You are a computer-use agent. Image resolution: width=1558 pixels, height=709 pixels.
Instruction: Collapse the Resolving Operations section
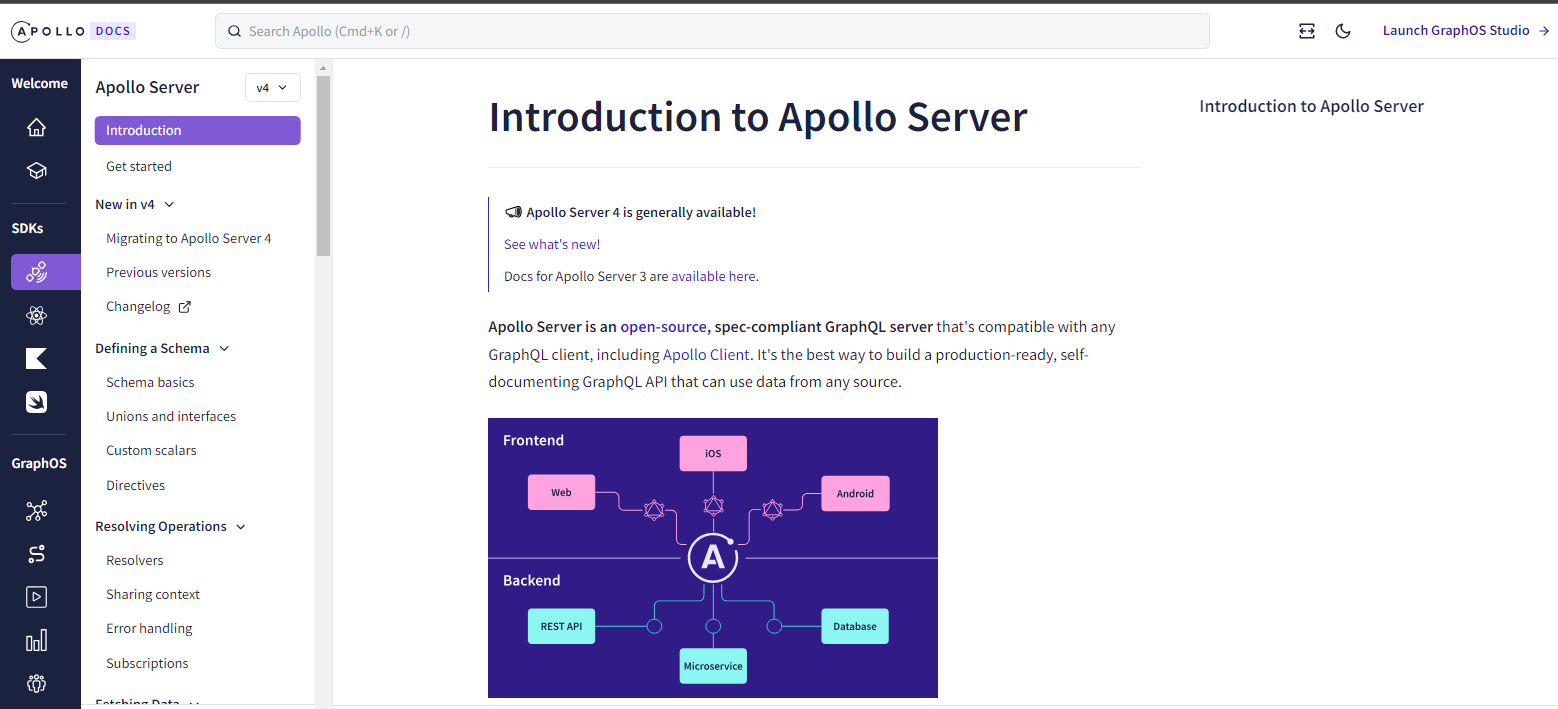click(x=171, y=526)
